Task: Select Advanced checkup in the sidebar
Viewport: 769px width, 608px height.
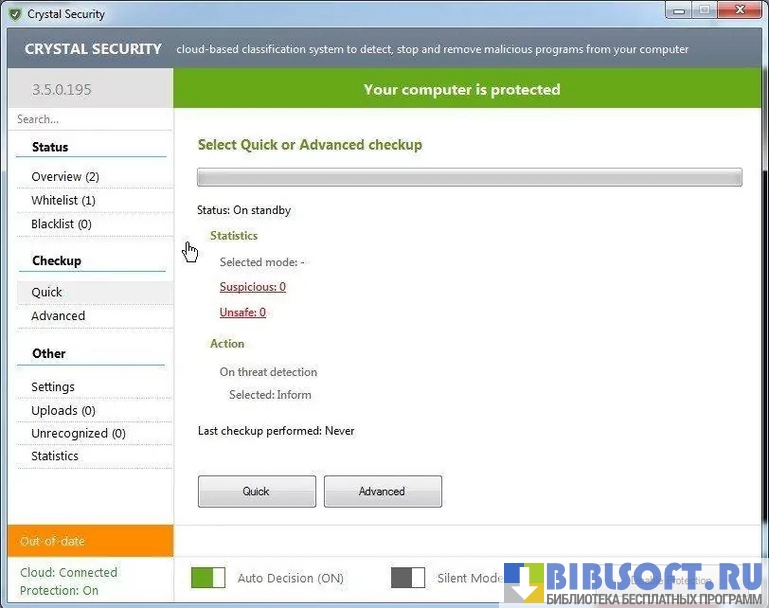Action: (58, 316)
